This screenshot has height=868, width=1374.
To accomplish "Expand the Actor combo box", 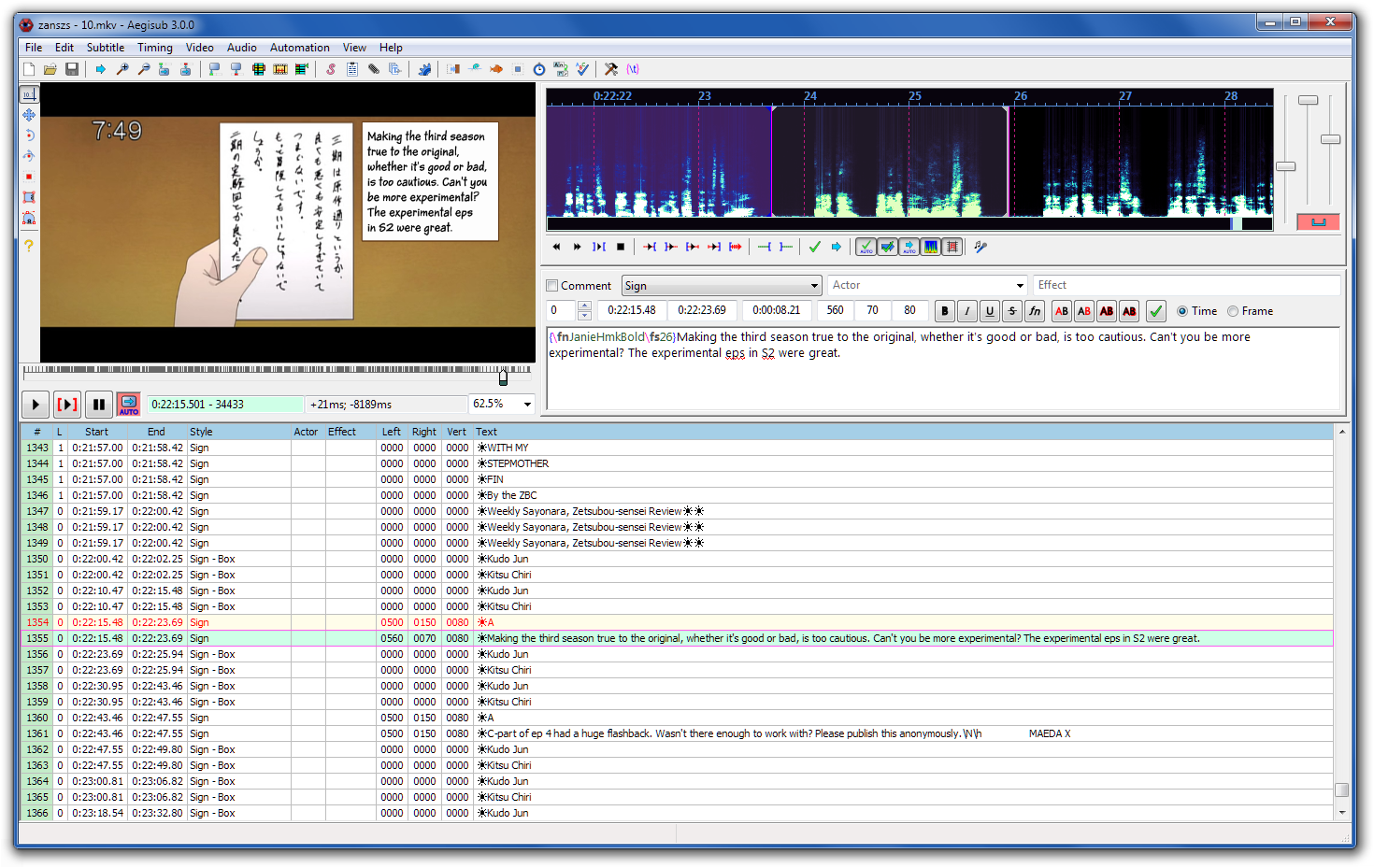I will [1018, 285].
